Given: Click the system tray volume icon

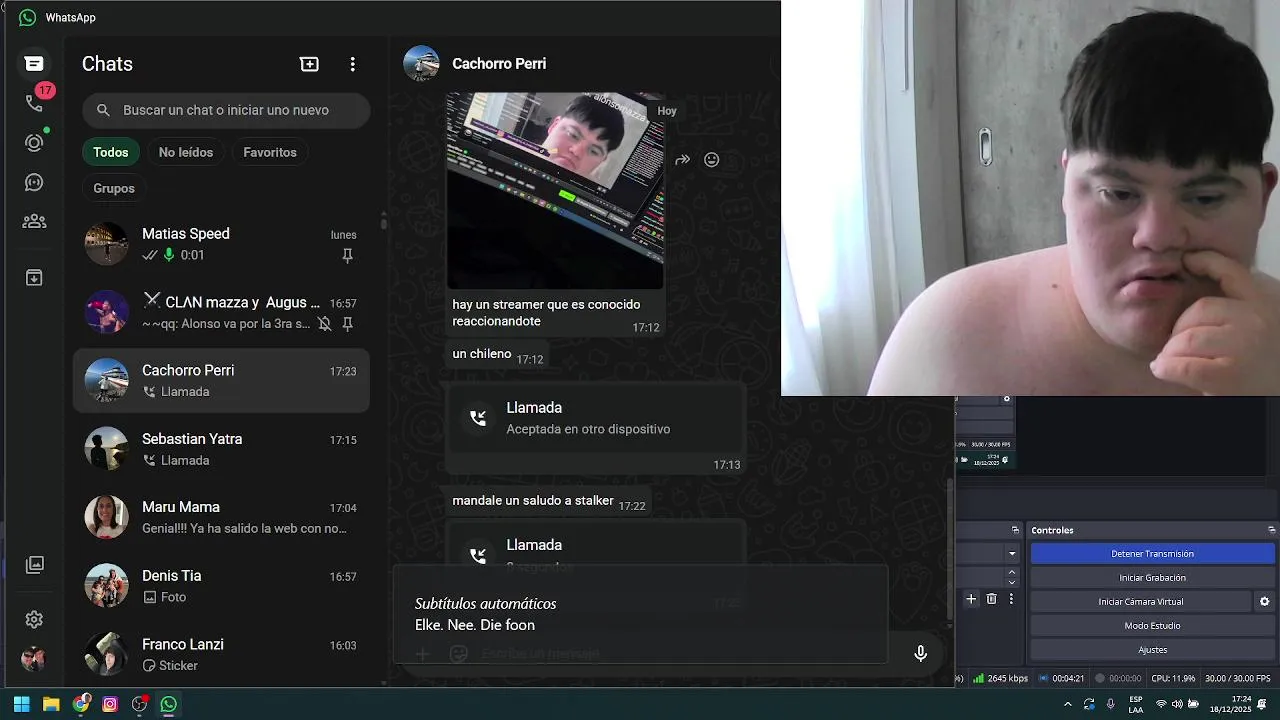Looking at the screenshot, I should (1177, 704).
